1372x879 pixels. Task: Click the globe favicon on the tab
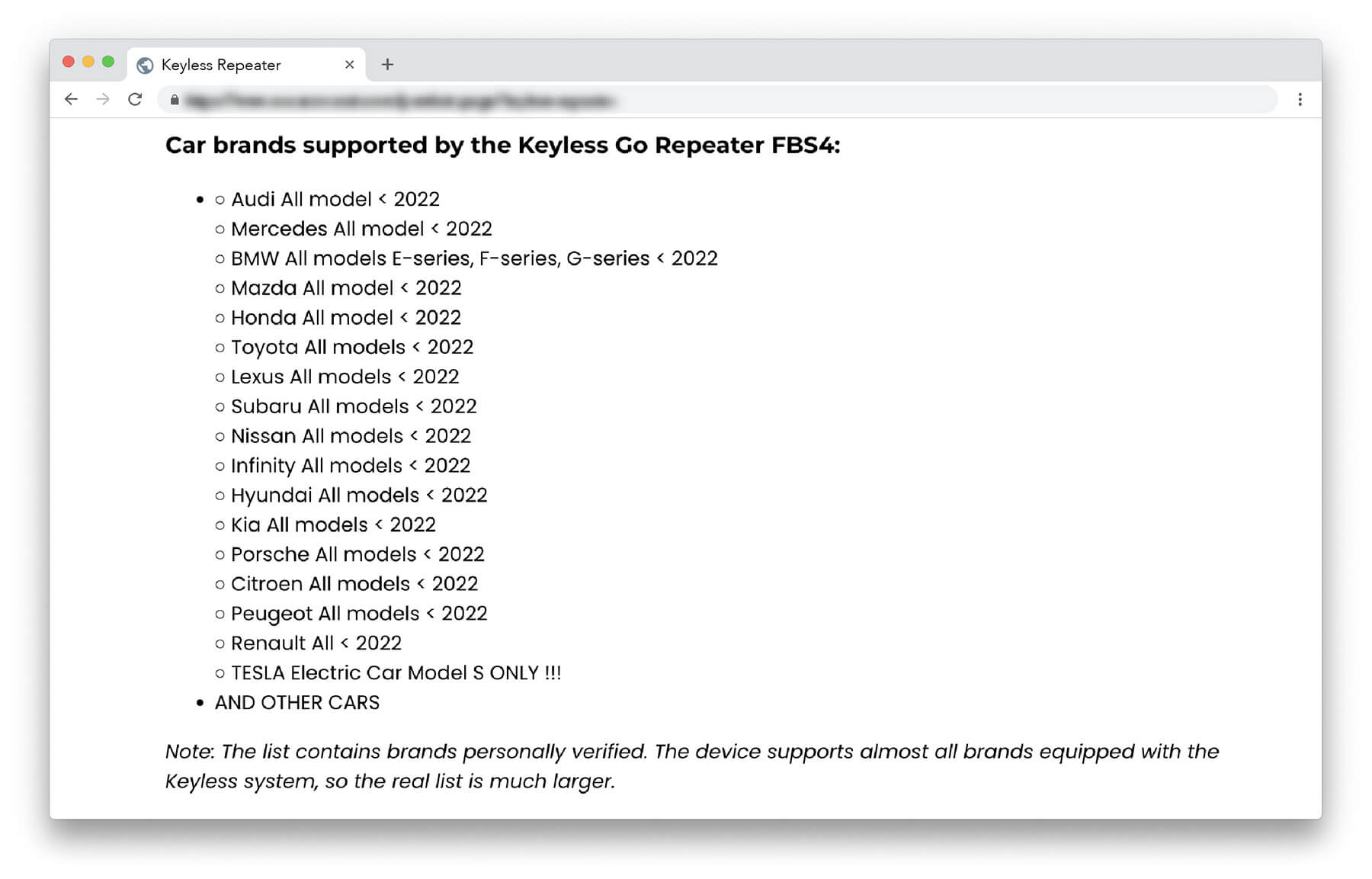(x=145, y=66)
